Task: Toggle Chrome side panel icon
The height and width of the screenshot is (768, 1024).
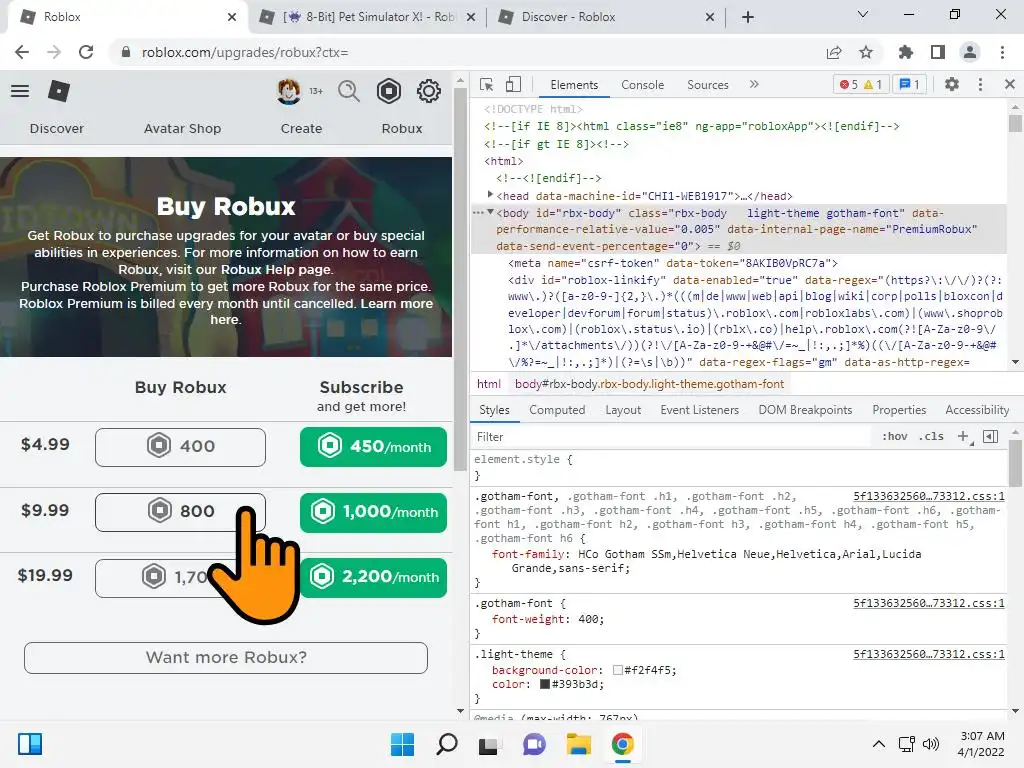Action: pyautogui.click(x=938, y=52)
